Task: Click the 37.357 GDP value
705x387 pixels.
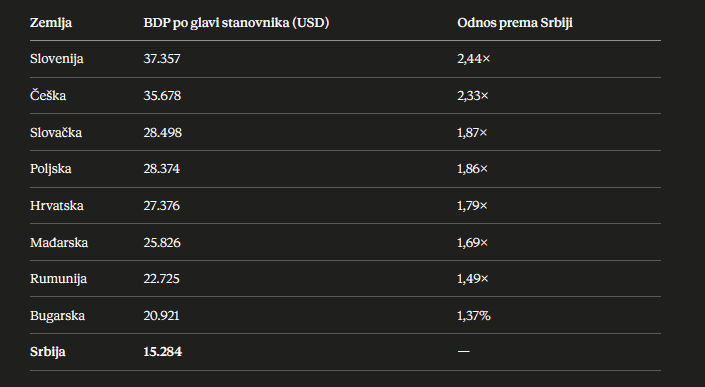Action: pos(162,59)
